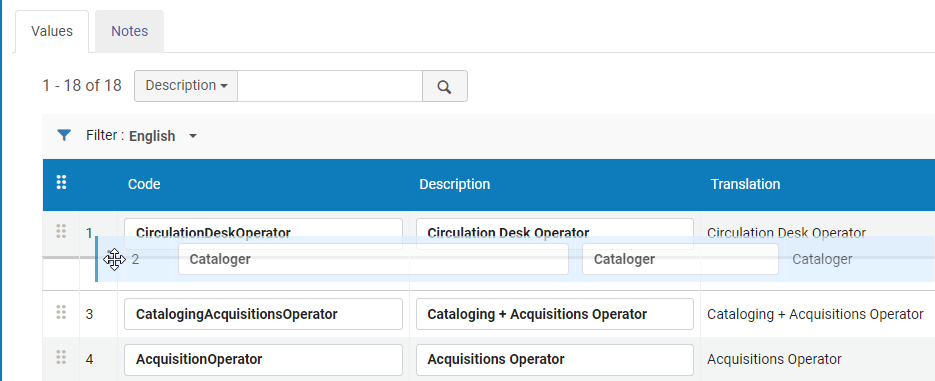Open the Description search field dropdown

[x=186, y=86]
